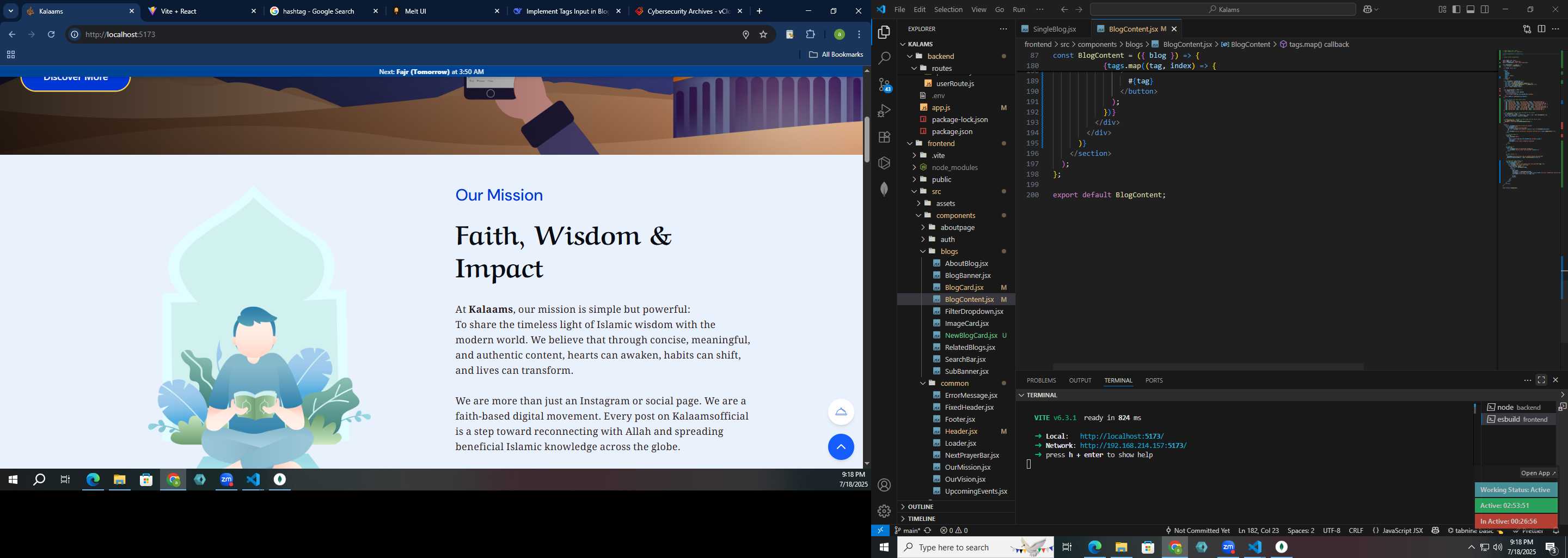
Task: Open the Manage gear icon in VS Code
Action: coord(884,511)
